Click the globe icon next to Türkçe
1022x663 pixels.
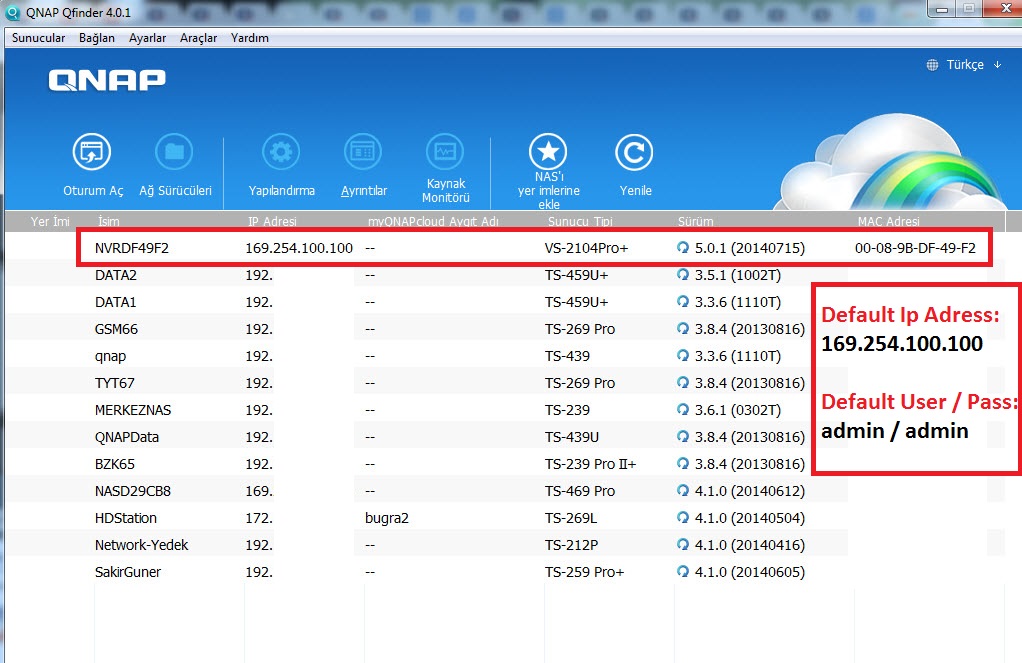(x=934, y=65)
